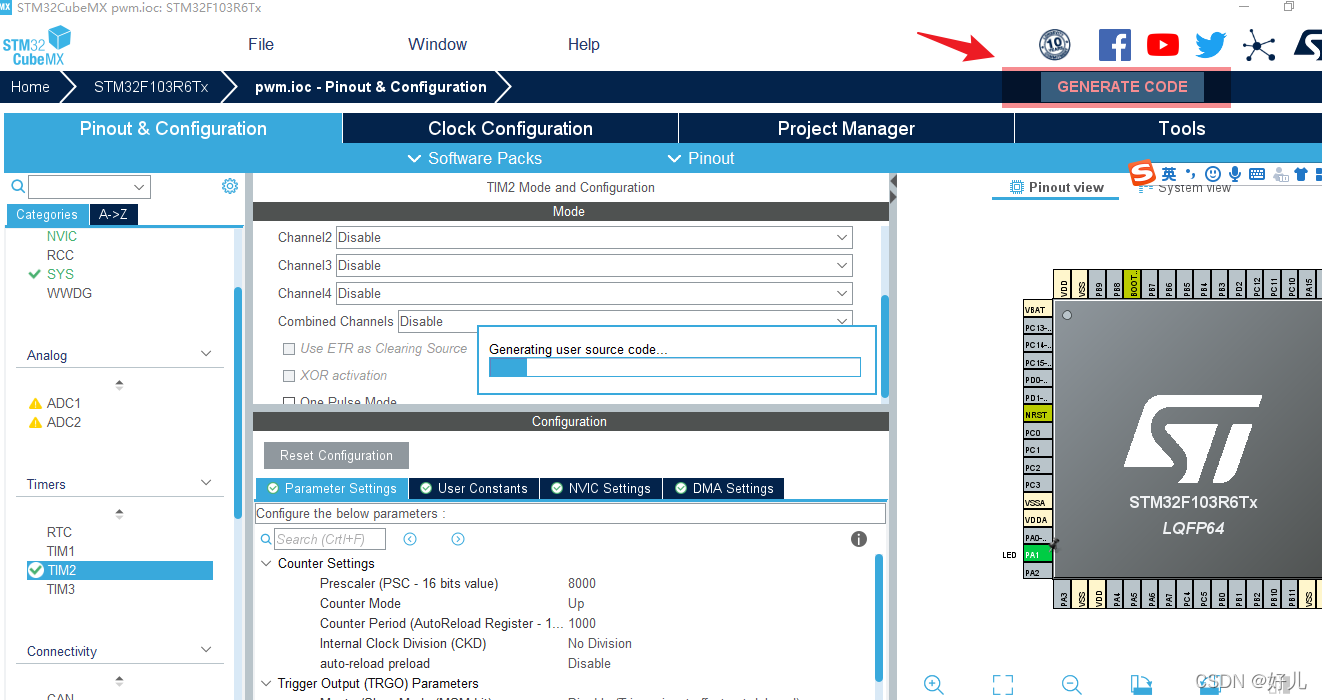Image resolution: width=1322 pixels, height=700 pixels.
Task: Open the Window menu
Action: click(x=438, y=44)
